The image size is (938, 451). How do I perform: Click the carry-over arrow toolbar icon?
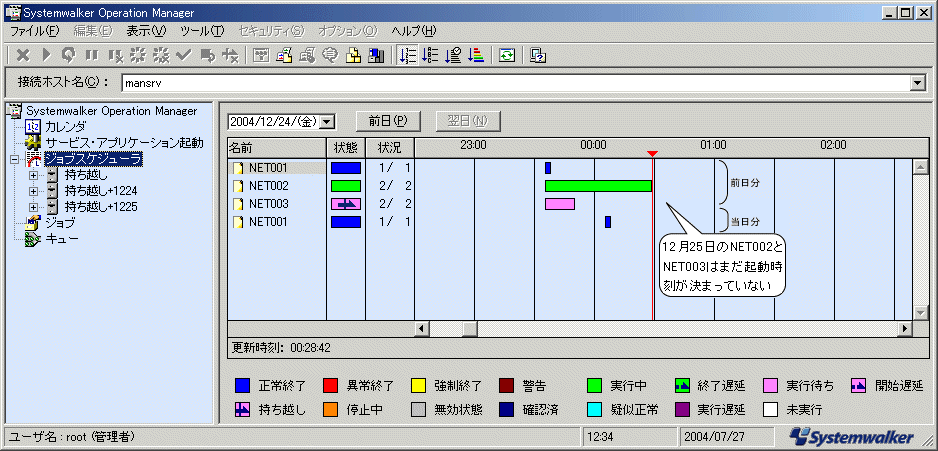pyautogui.click(x=208, y=56)
